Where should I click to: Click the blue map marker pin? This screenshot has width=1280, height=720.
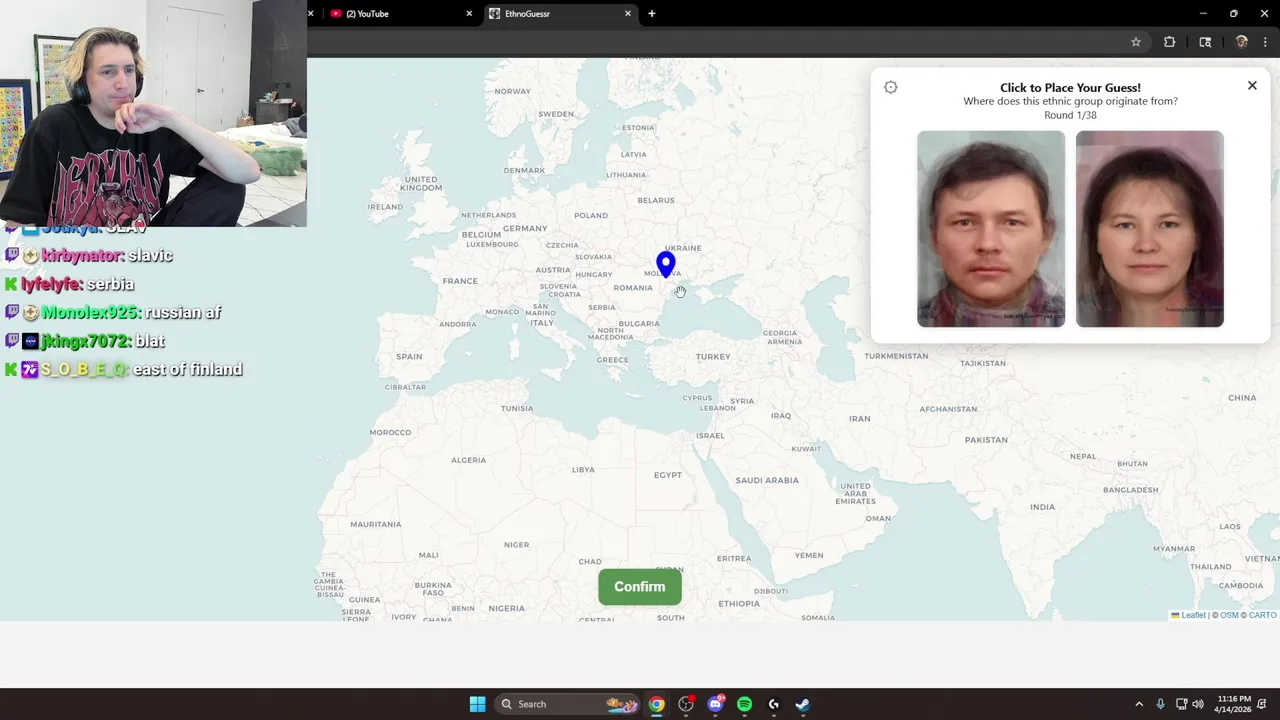tap(665, 264)
